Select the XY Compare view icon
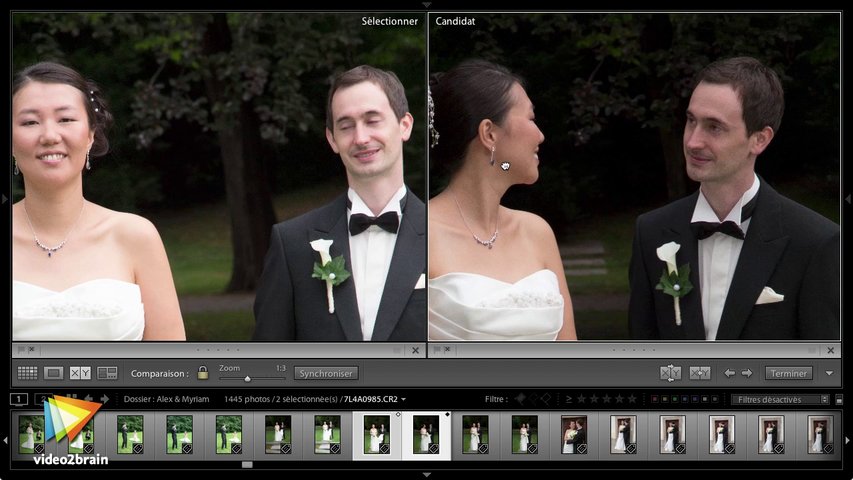 tap(80, 373)
